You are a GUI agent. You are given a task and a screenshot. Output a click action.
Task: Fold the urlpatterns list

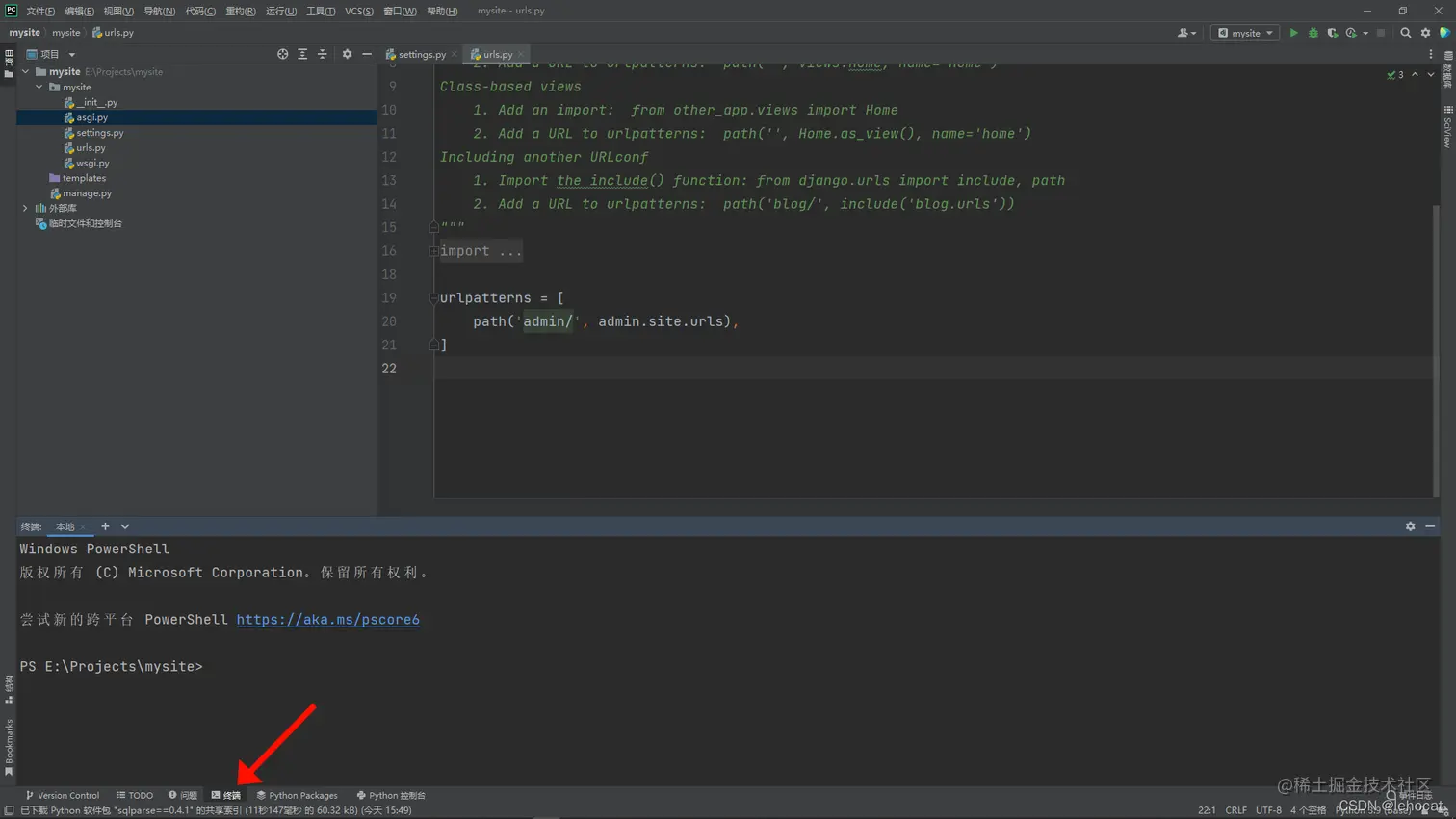[433, 298]
